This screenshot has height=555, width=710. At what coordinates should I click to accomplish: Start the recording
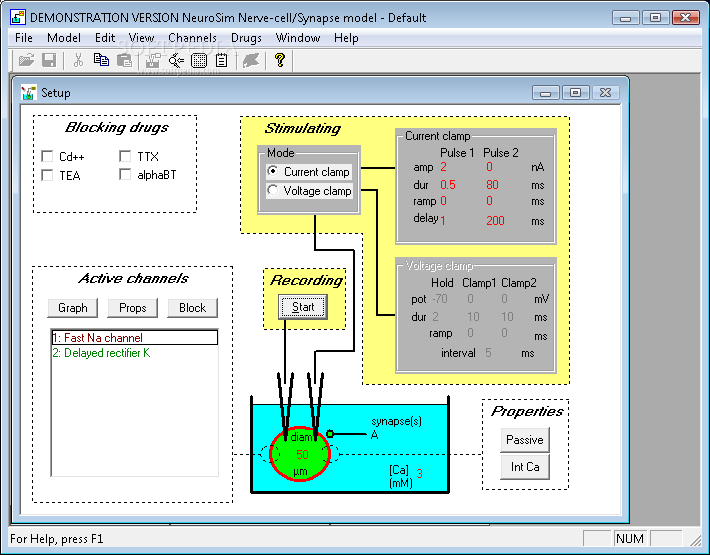pyautogui.click(x=303, y=307)
